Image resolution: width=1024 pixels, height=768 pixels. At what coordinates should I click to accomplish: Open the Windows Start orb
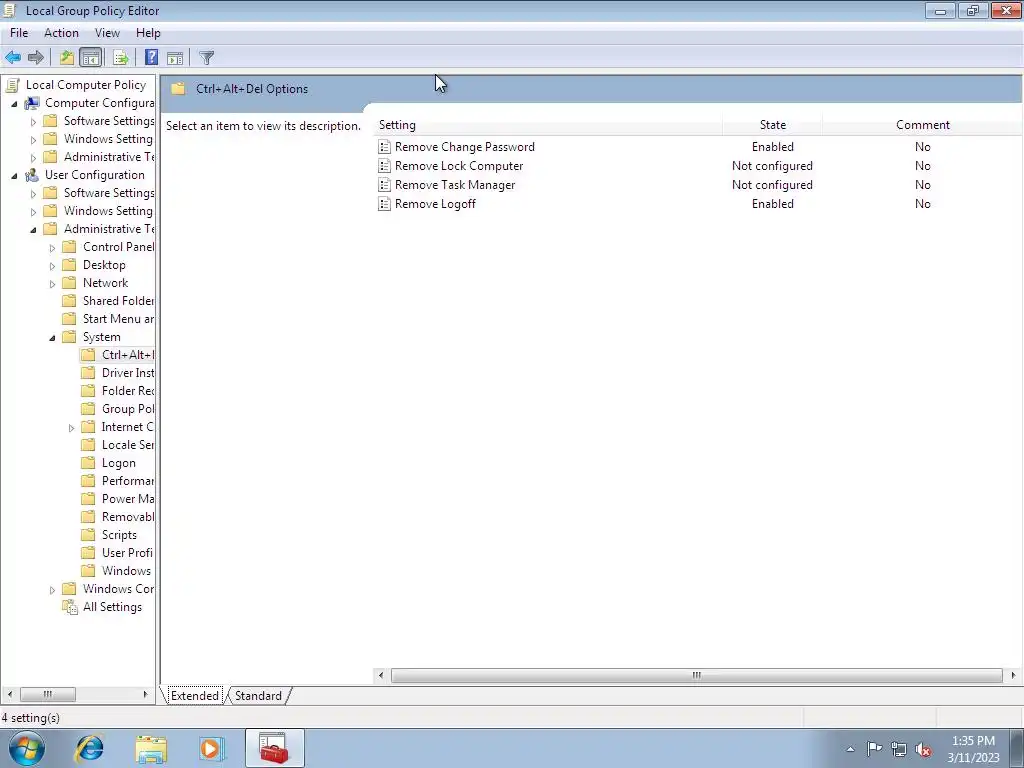point(27,748)
